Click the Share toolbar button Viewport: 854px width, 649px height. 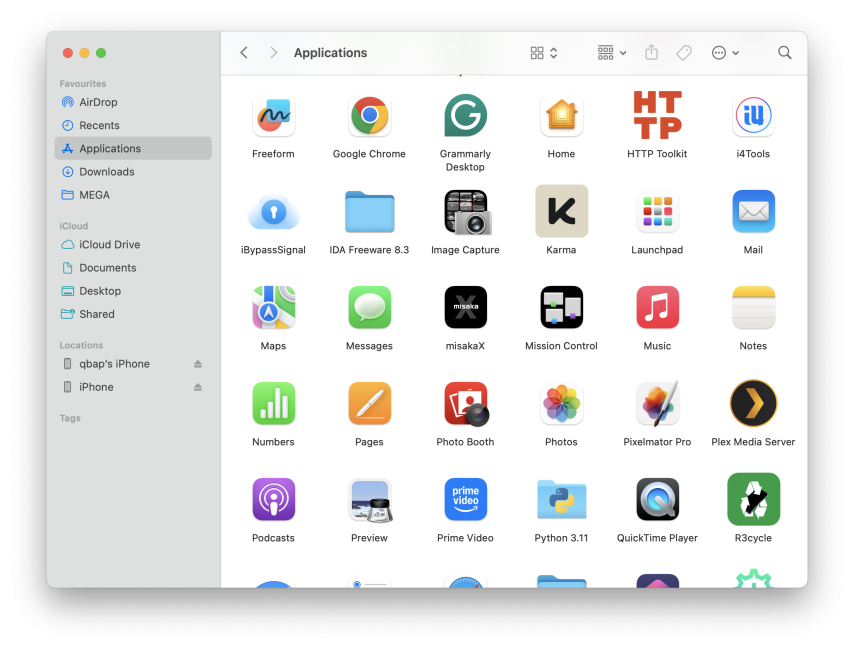[651, 53]
